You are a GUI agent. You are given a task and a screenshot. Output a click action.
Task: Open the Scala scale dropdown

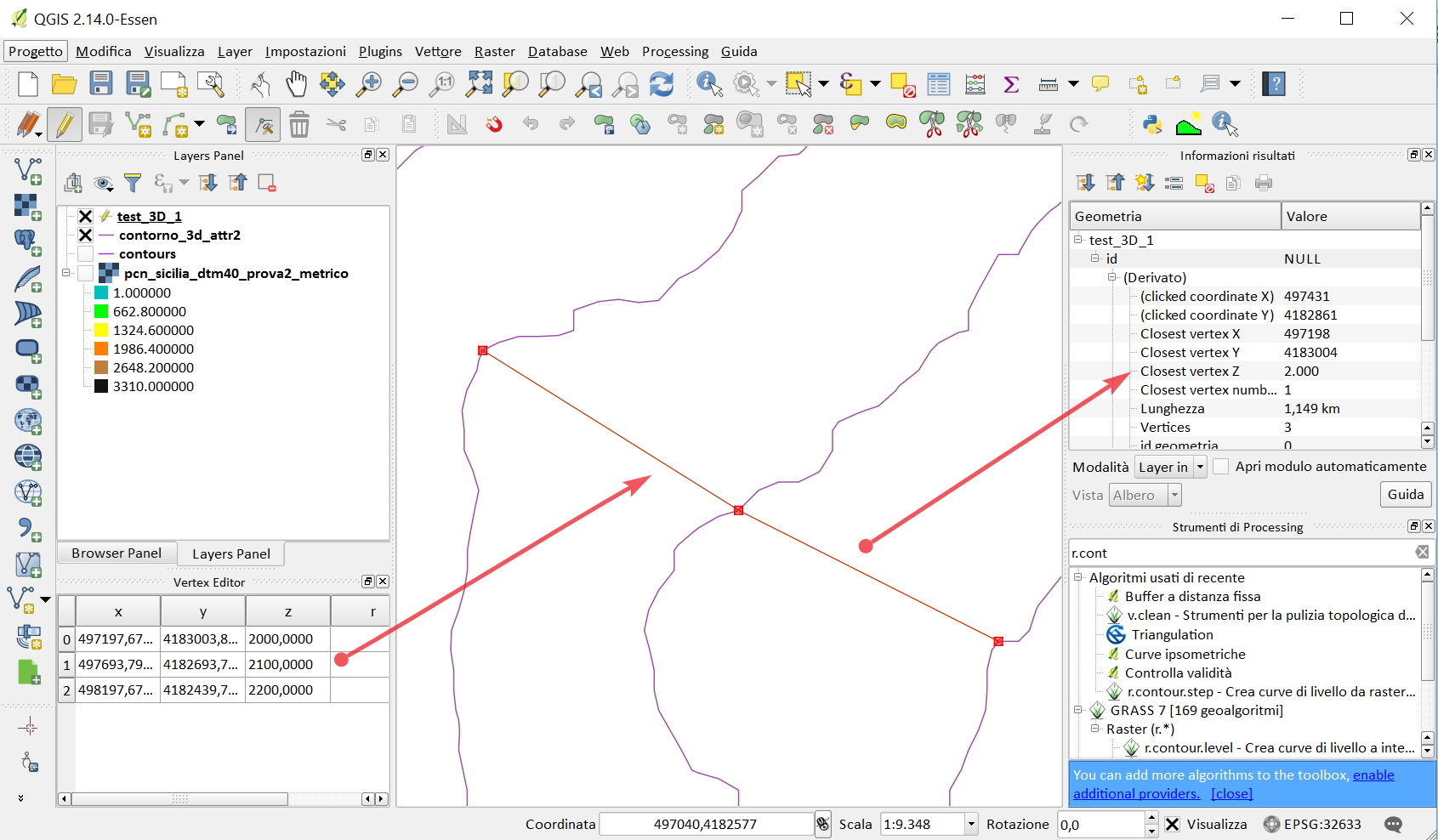[x=970, y=824]
